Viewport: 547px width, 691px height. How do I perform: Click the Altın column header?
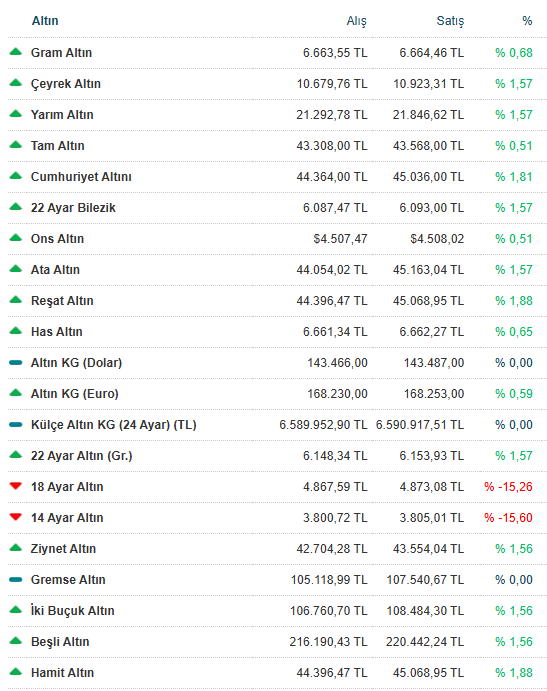(45, 21)
